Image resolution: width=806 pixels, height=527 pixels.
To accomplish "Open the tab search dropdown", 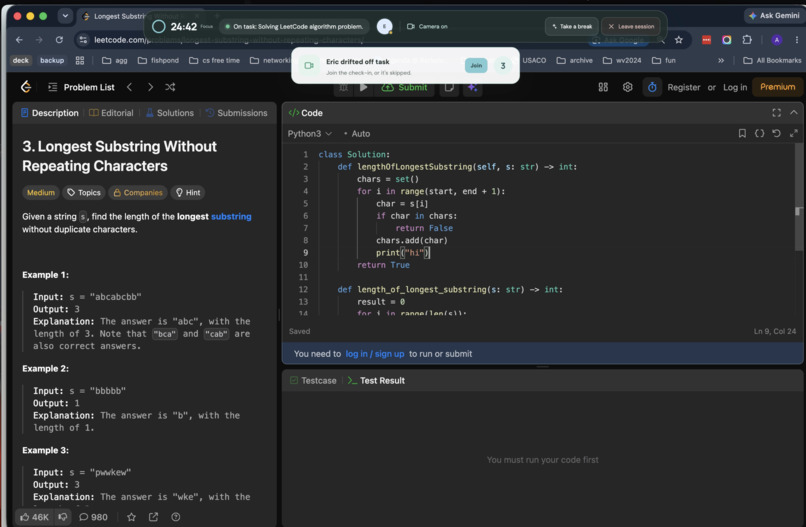I will pyautogui.click(x=65, y=16).
